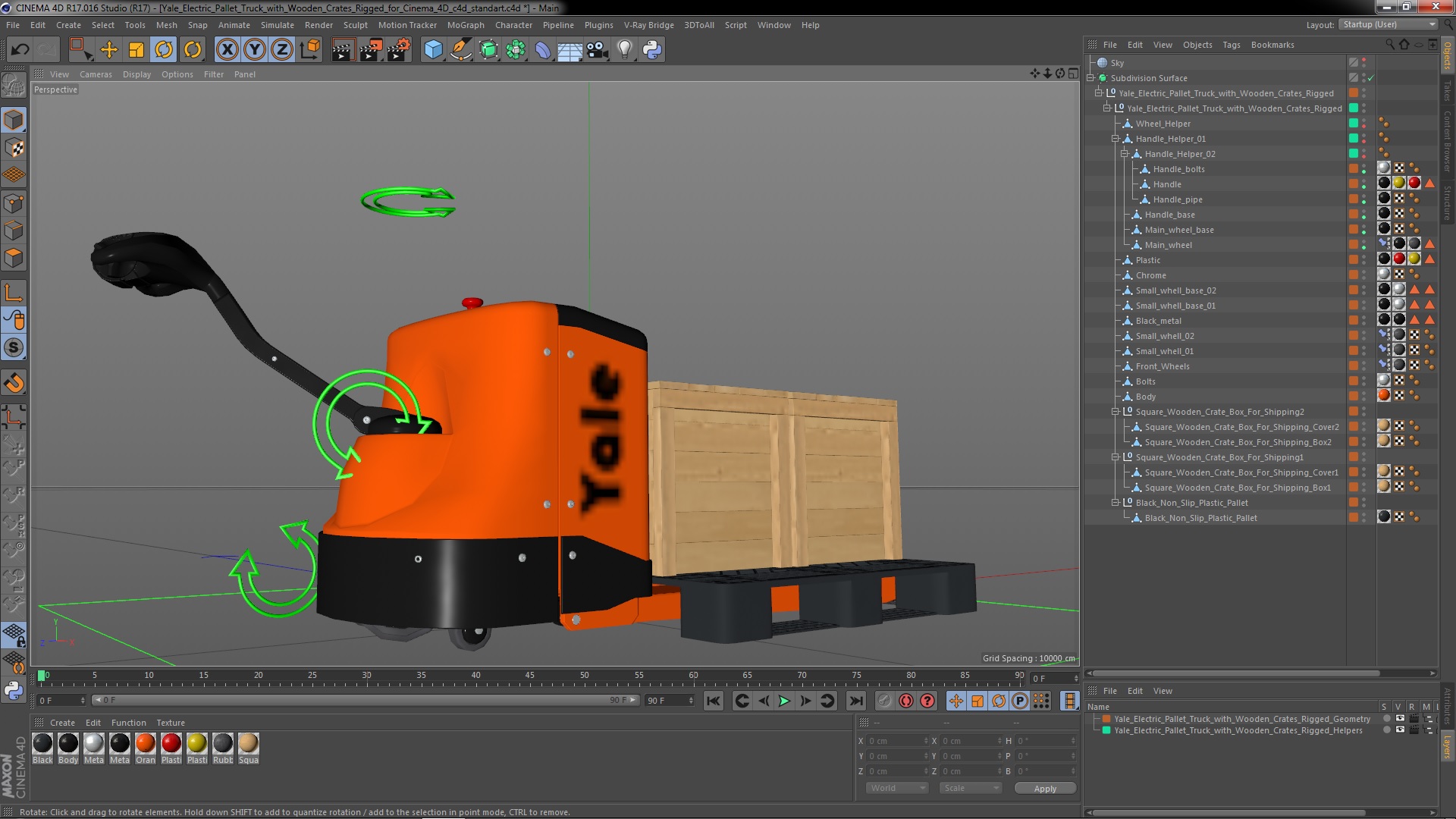Go to start of animation
Screen dimensions: 1456x819
(713, 701)
